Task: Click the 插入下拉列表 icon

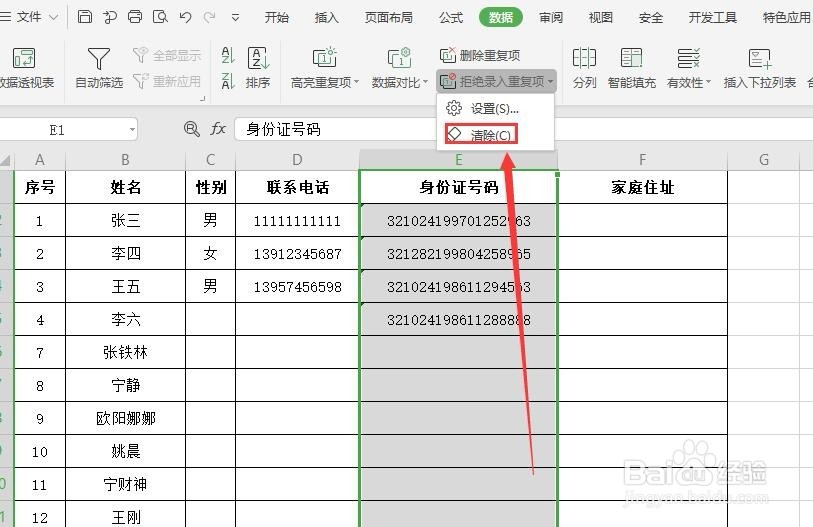Action: pyautogui.click(x=760, y=58)
